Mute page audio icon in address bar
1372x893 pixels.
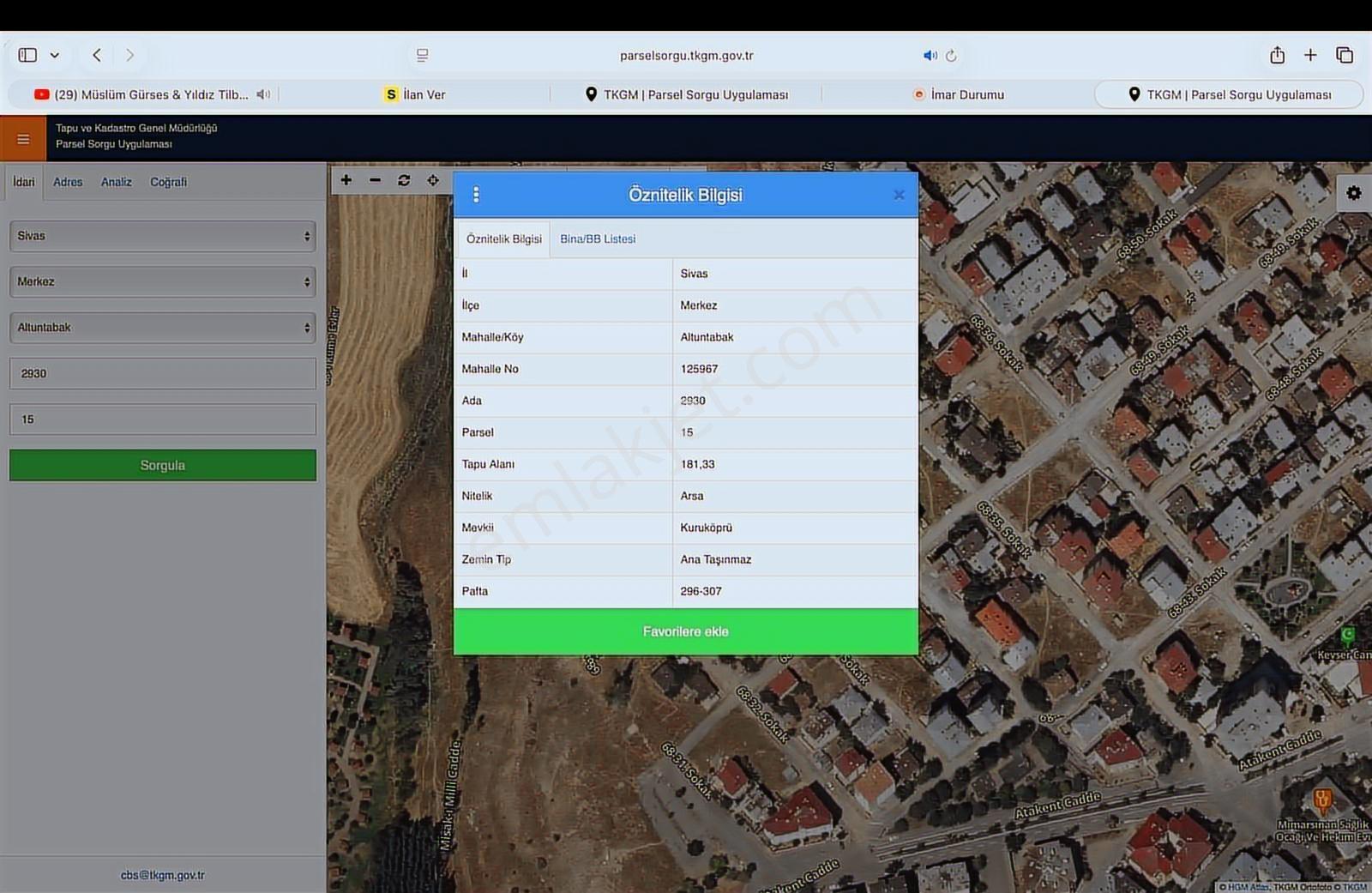930,55
